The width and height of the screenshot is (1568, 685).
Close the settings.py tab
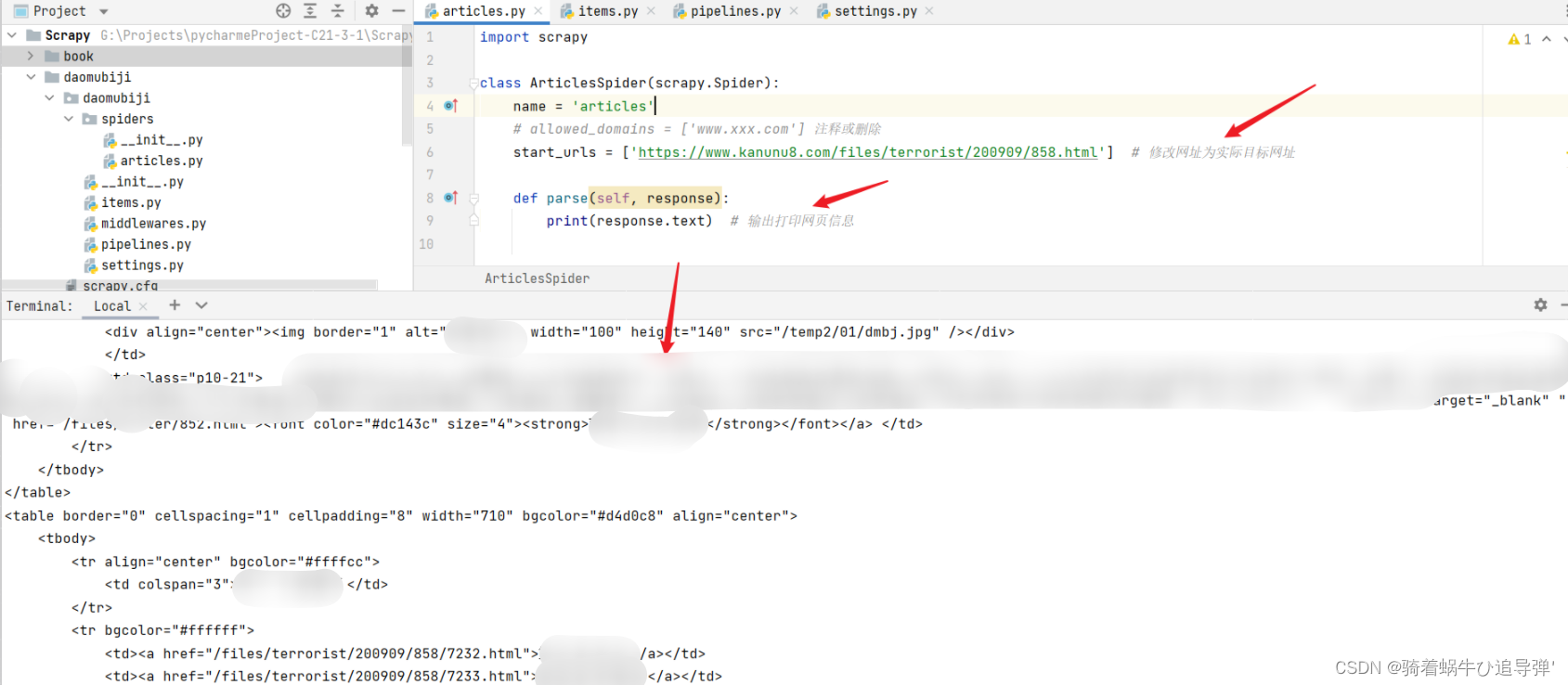pos(929,11)
